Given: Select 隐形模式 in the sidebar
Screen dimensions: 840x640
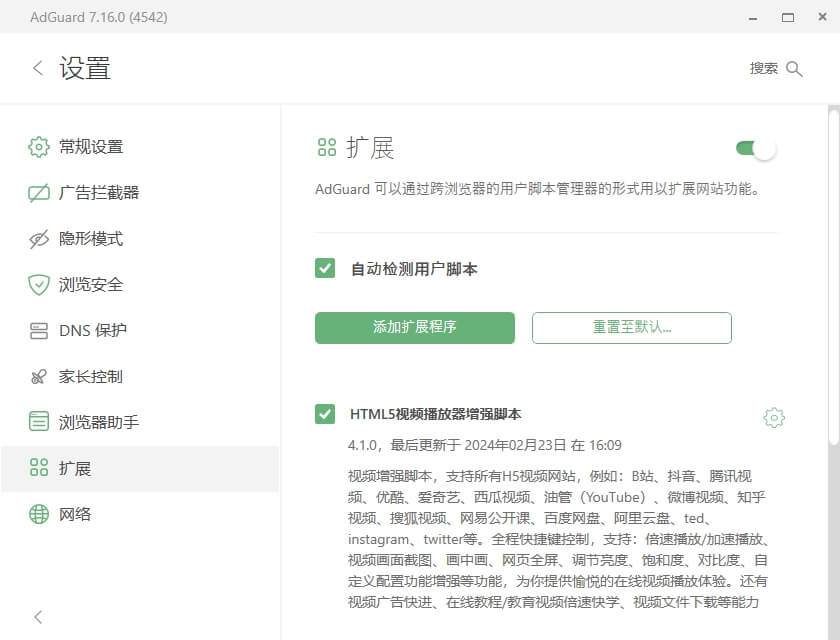Looking at the screenshot, I should [x=140, y=239].
